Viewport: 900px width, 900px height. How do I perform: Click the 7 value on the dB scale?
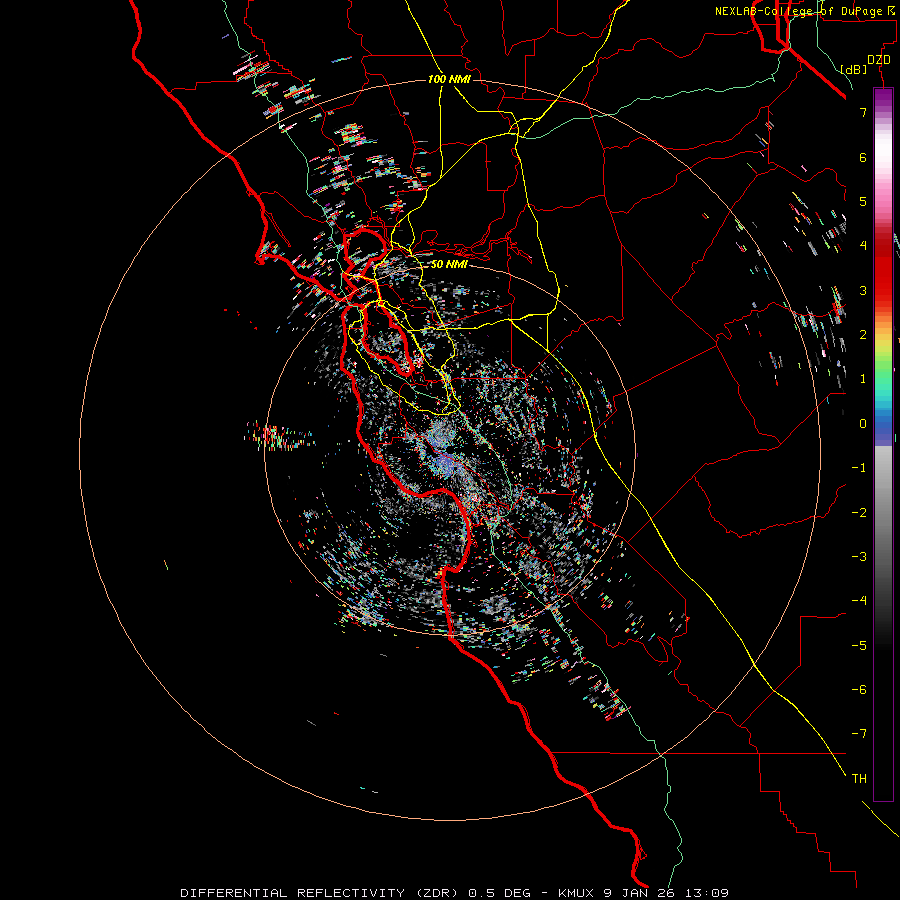tap(863, 112)
